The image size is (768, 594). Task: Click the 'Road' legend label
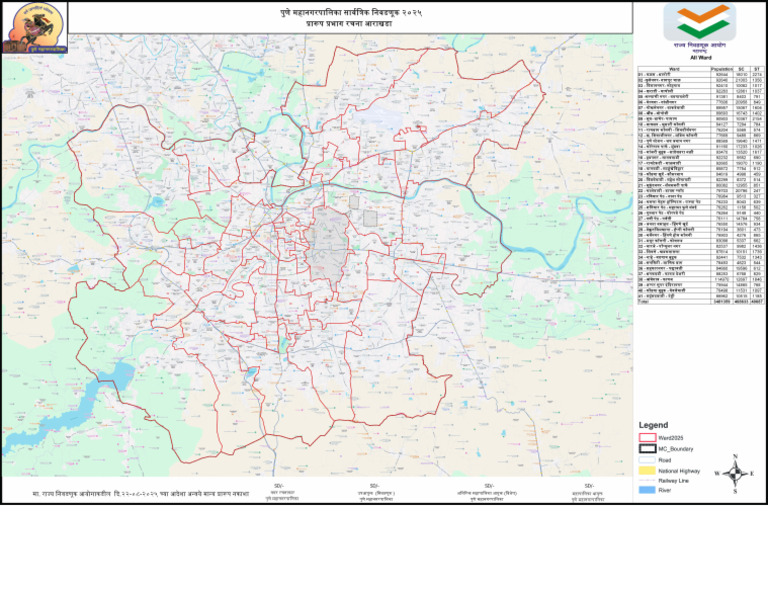(x=665, y=460)
